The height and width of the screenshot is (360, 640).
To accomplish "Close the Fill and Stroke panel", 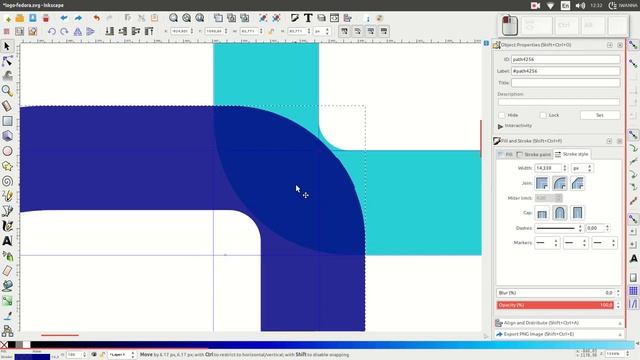I will click(620, 141).
